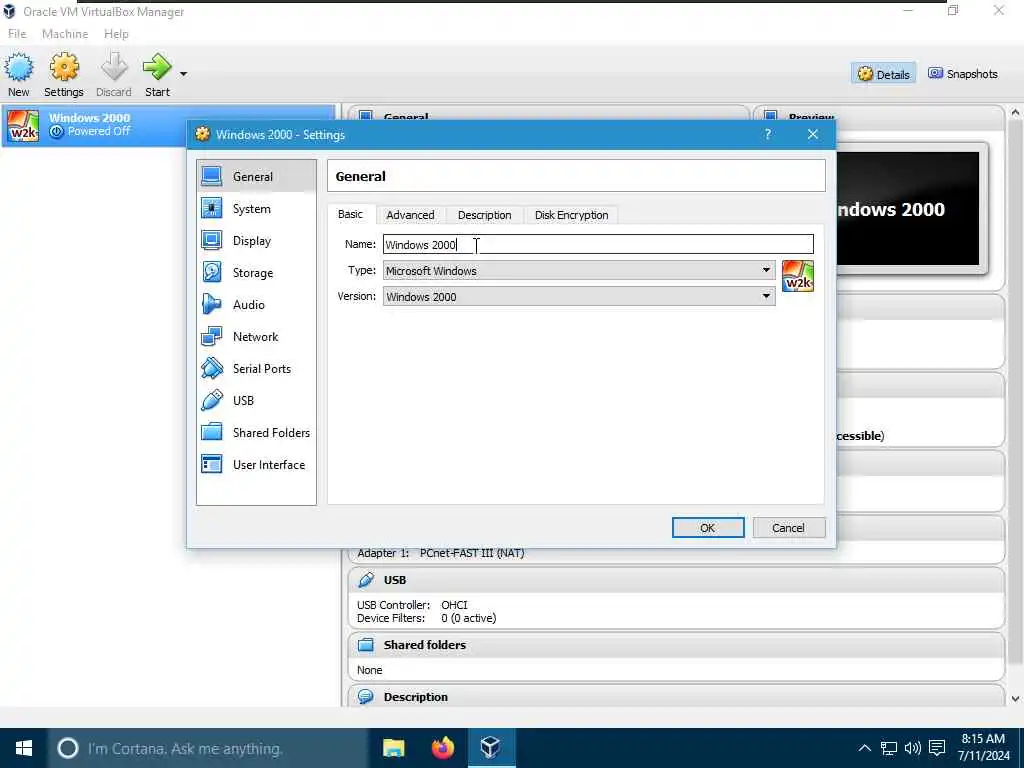Image resolution: width=1024 pixels, height=768 pixels.
Task: Open the General settings category
Action: pos(256,176)
